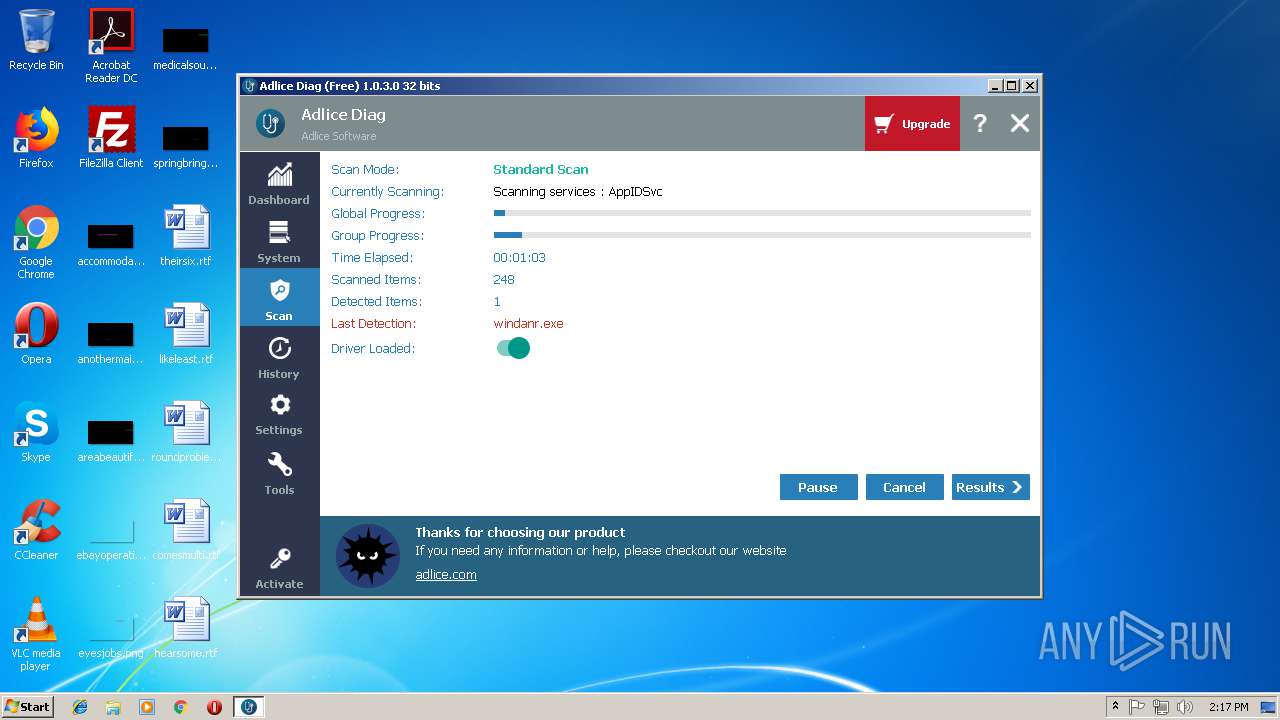Open the Recycle Bin desktop icon

pos(36,40)
